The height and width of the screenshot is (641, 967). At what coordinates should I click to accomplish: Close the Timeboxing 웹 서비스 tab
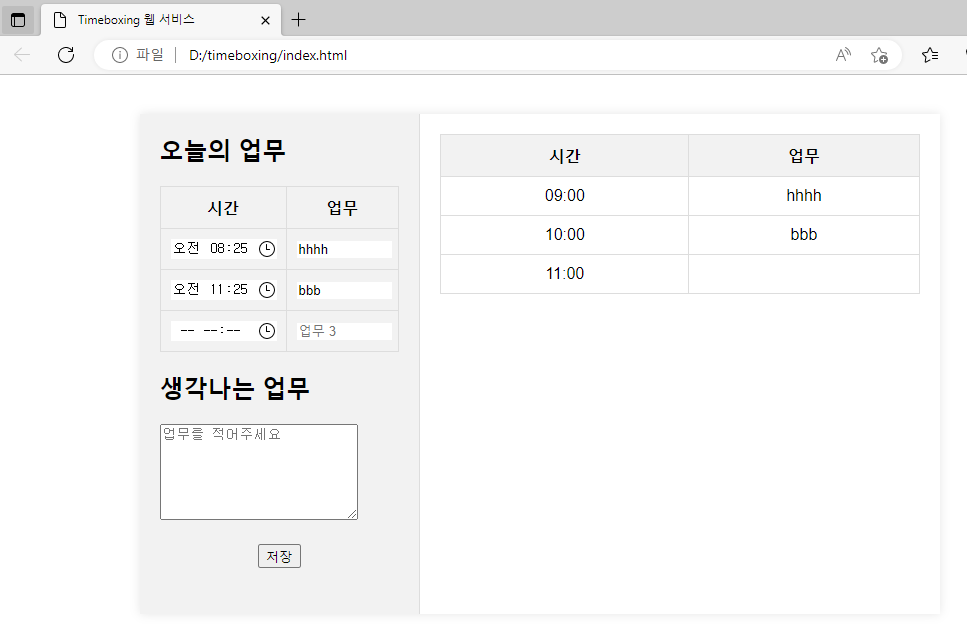pos(265,20)
